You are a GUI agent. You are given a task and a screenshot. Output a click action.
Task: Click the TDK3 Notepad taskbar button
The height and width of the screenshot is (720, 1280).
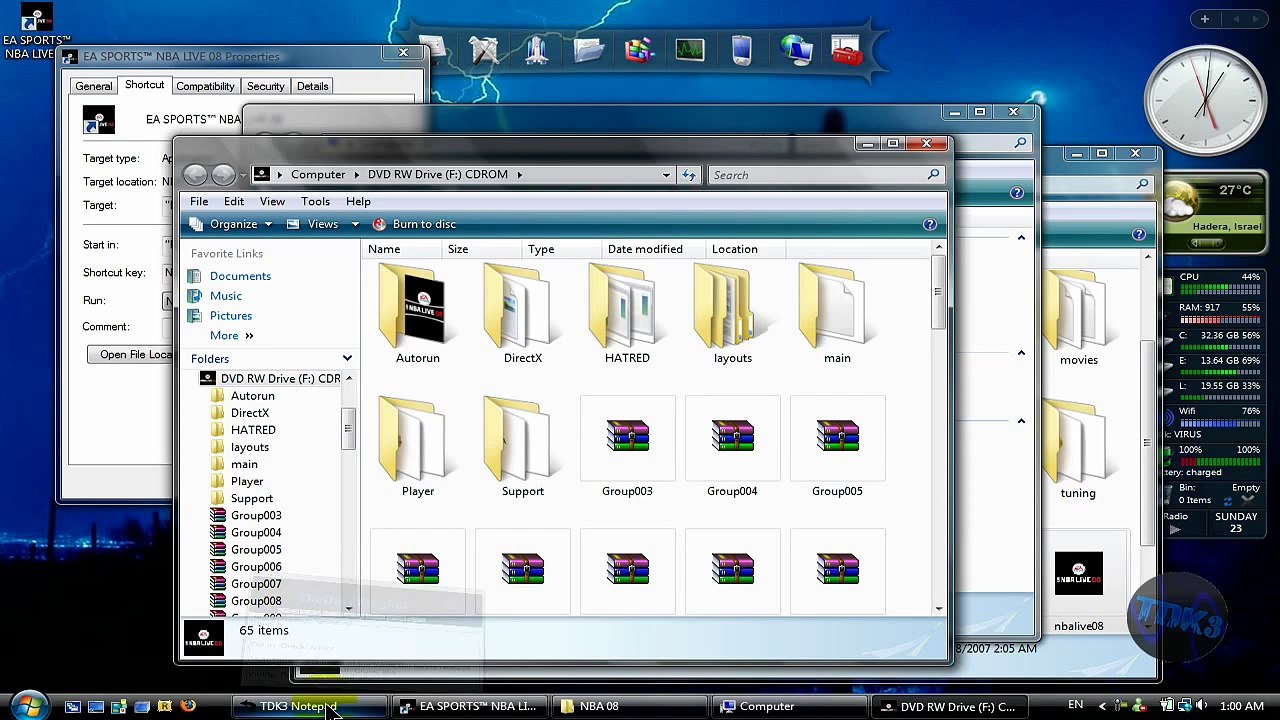(309, 706)
